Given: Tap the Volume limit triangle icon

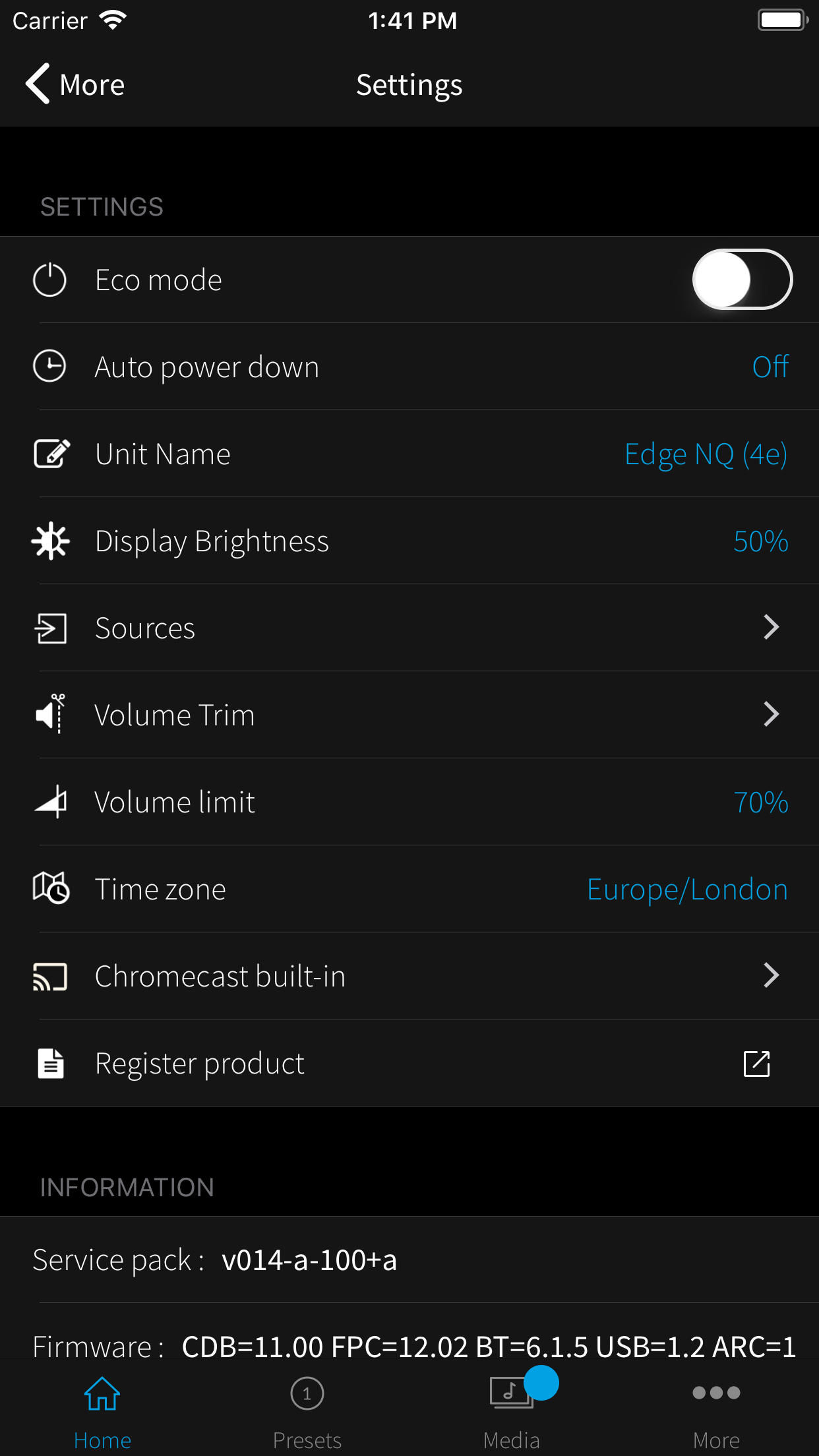Looking at the screenshot, I should coord(51,801).
